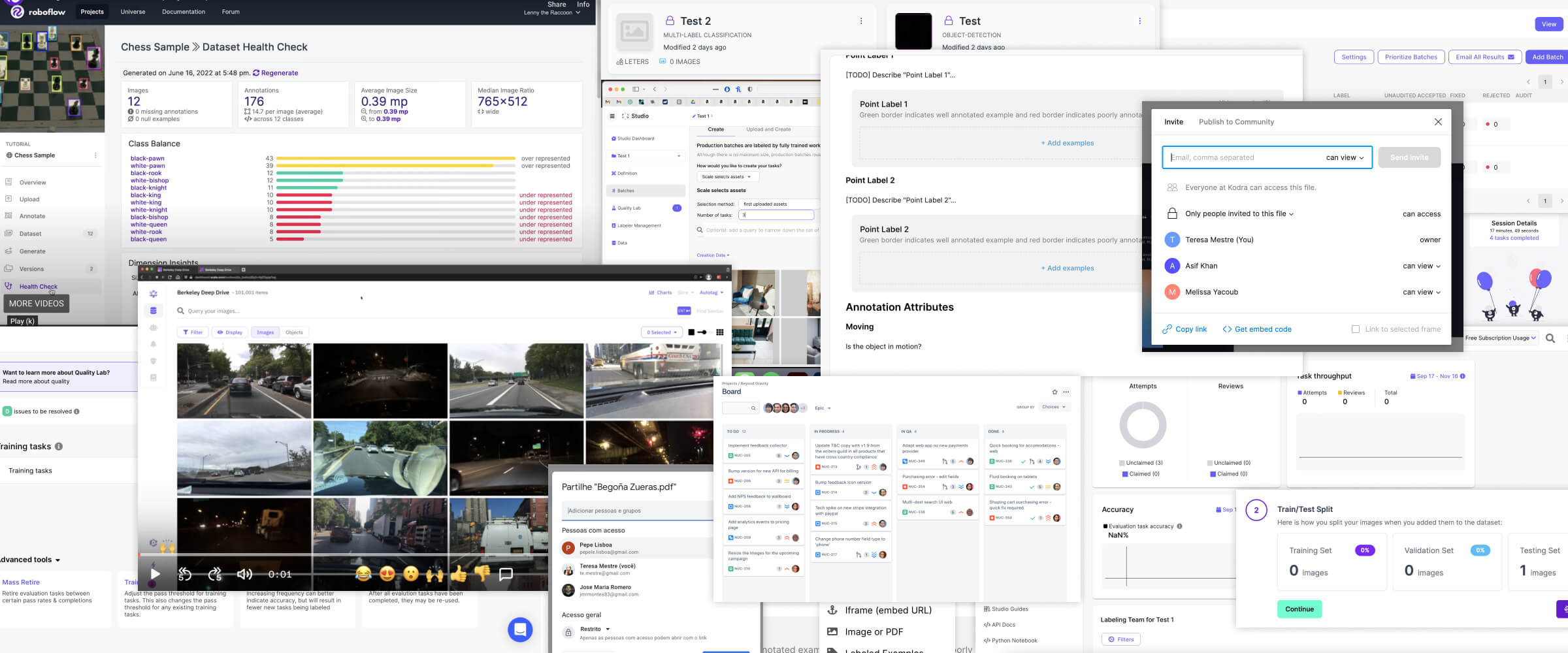Click the Regenerate link for the health check
The width and height of the screenshot is (1568, 653).
[x=276, y=73]
